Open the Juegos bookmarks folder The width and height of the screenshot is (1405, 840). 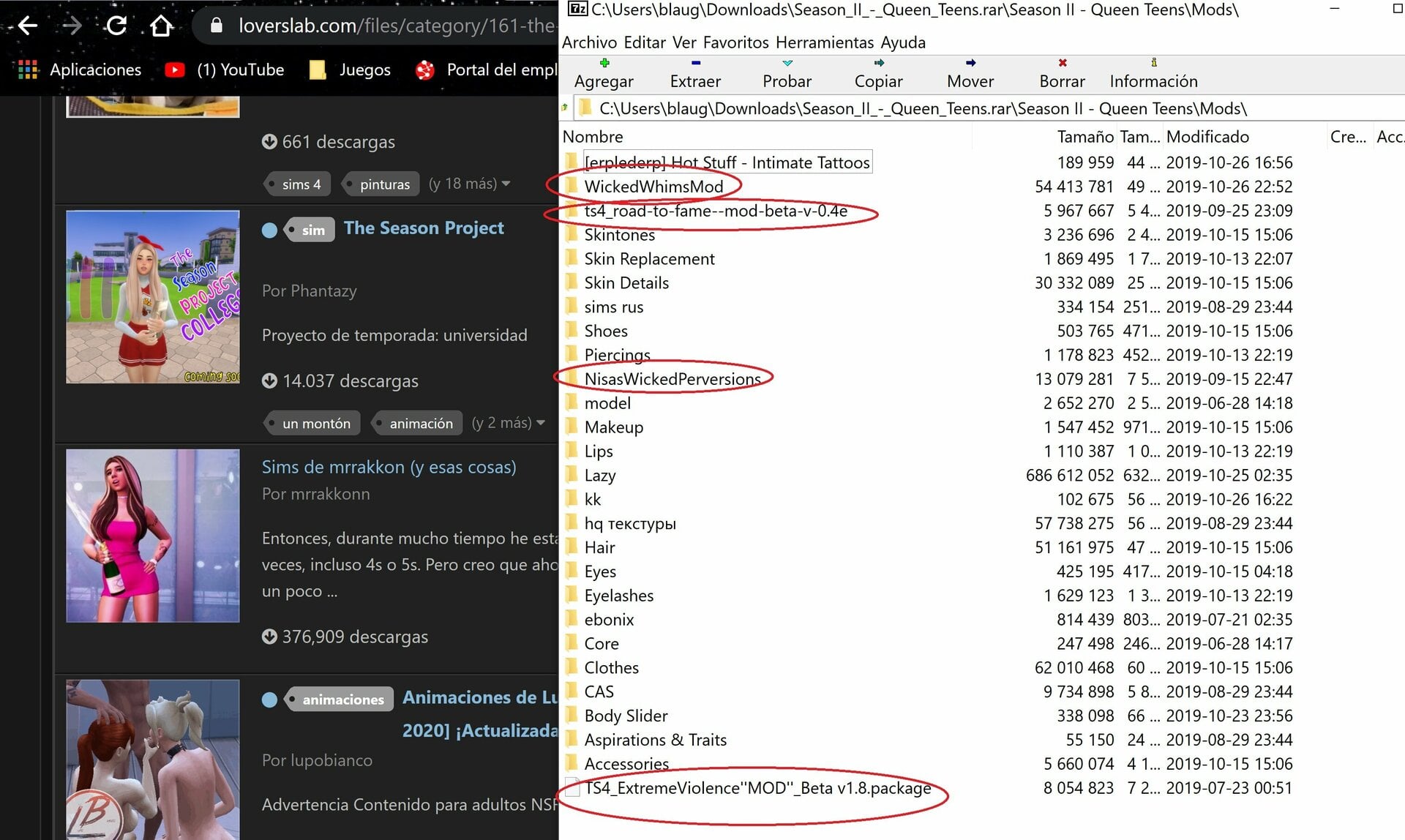(x=350, y=70)
